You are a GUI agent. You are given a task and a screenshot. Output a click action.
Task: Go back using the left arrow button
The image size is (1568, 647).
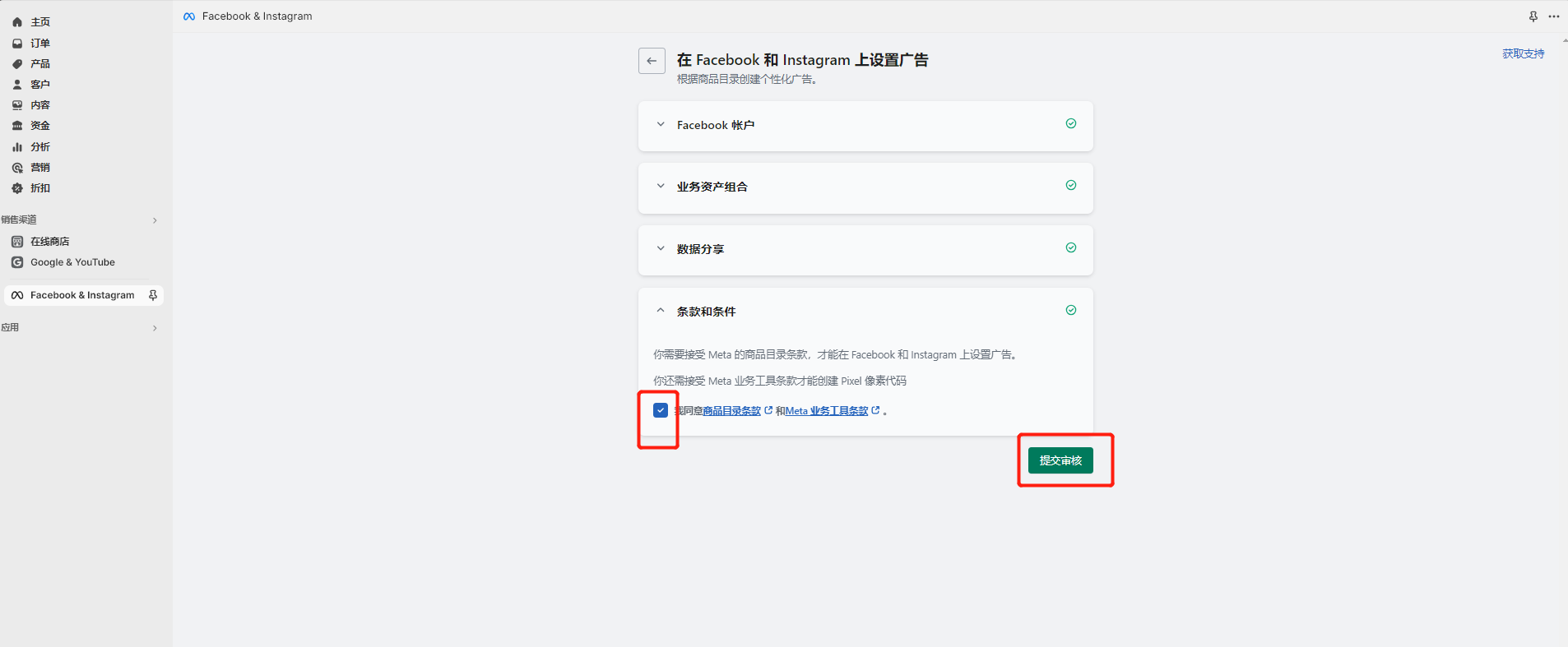pos(652,61)
